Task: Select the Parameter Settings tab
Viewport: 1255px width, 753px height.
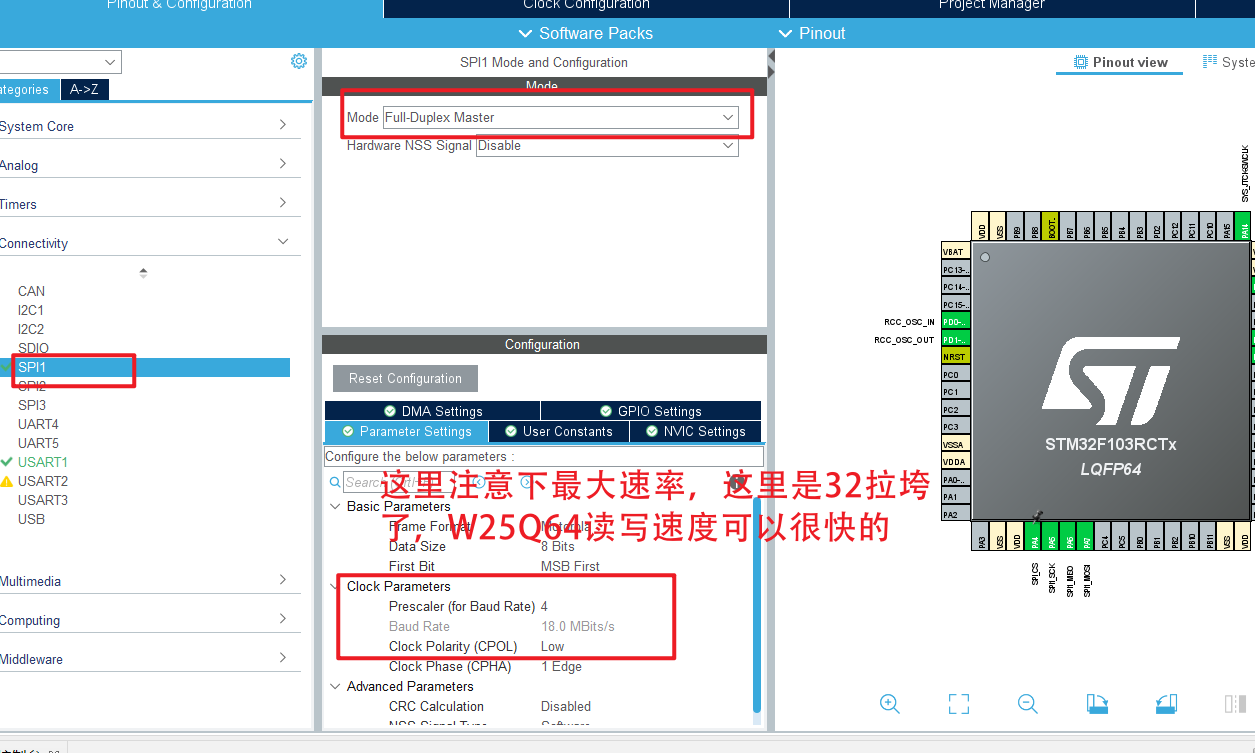Action: pos(406,431)
